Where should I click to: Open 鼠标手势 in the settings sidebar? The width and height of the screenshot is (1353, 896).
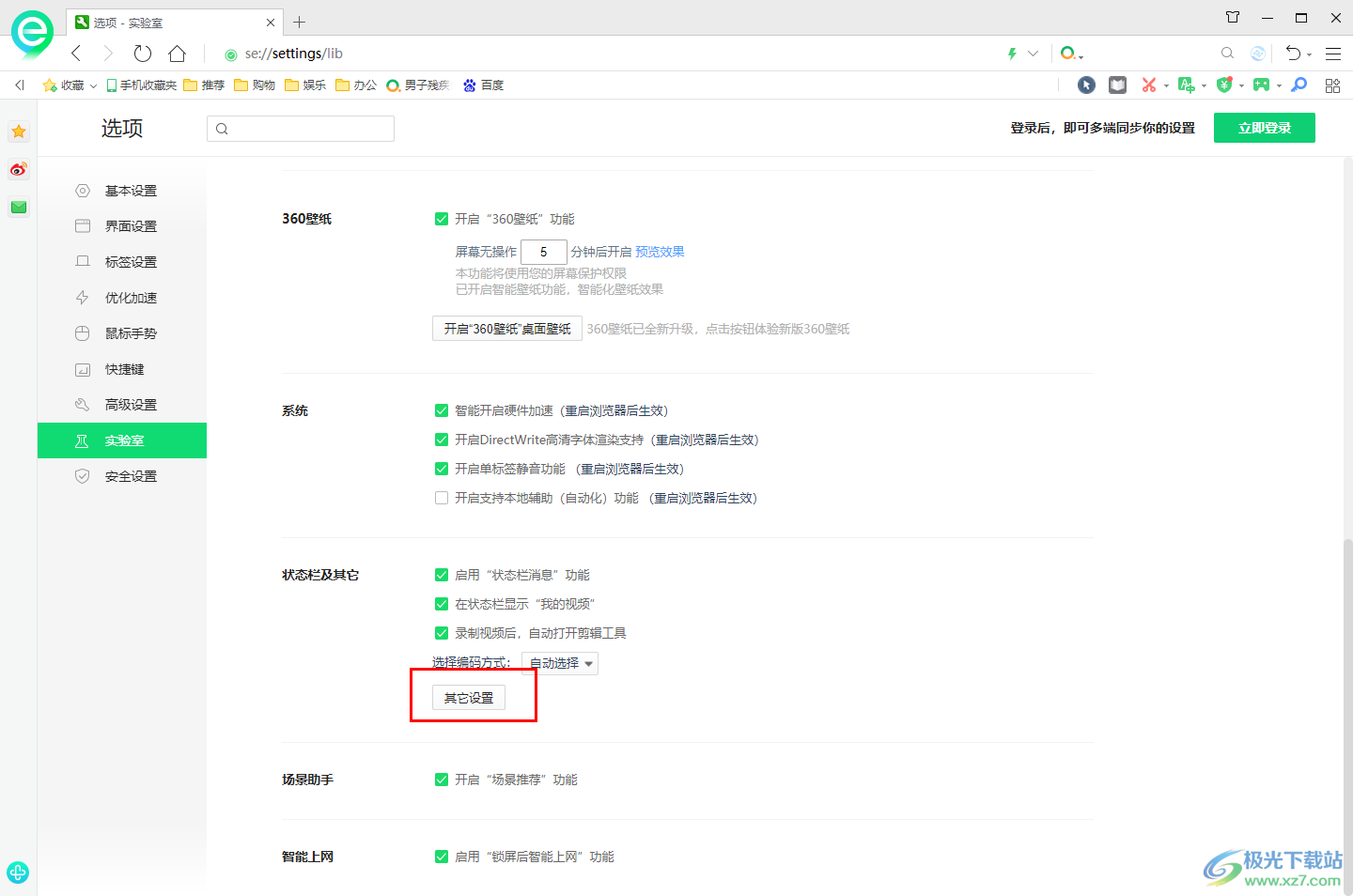(x=122, y=333)
